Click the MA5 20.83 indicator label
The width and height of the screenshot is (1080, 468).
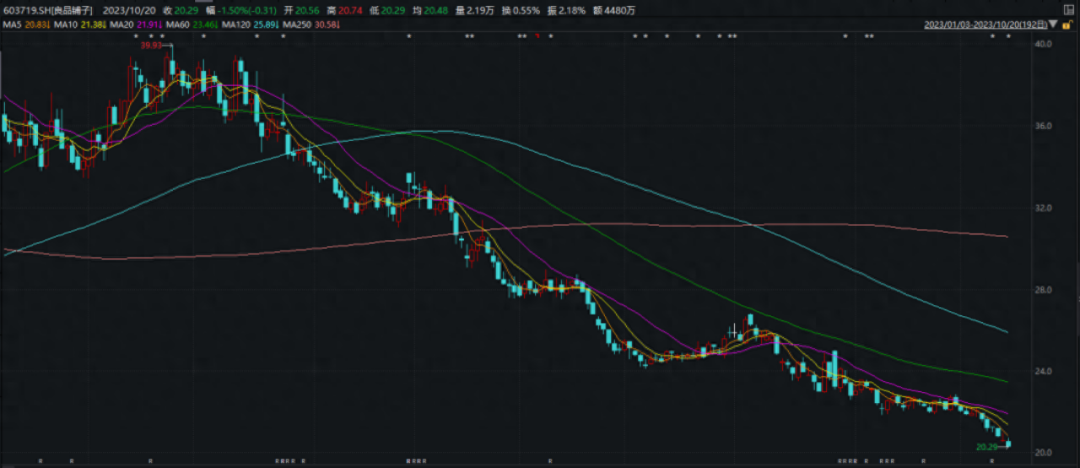point(25,25)
